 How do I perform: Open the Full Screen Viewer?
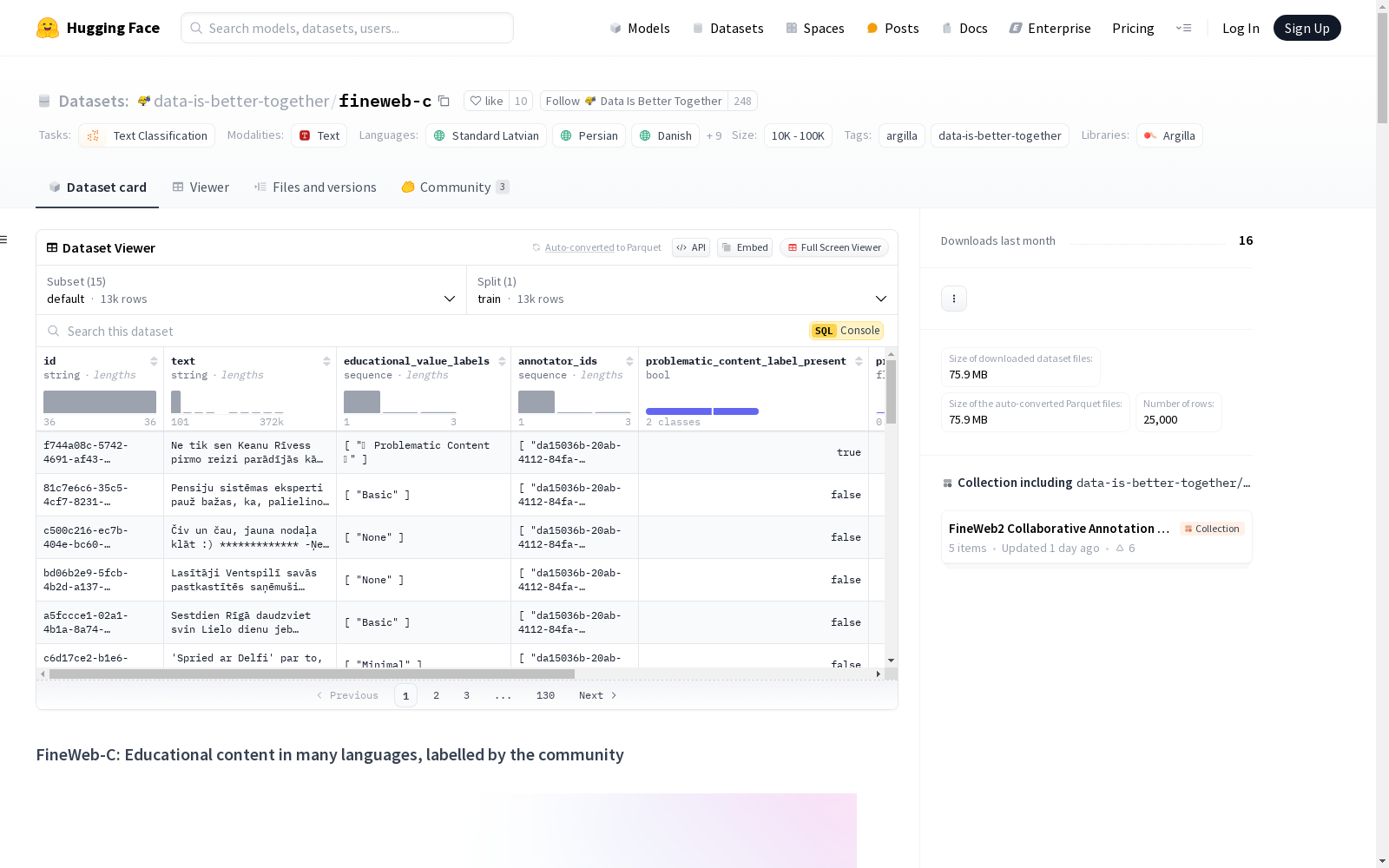point(834,247)
